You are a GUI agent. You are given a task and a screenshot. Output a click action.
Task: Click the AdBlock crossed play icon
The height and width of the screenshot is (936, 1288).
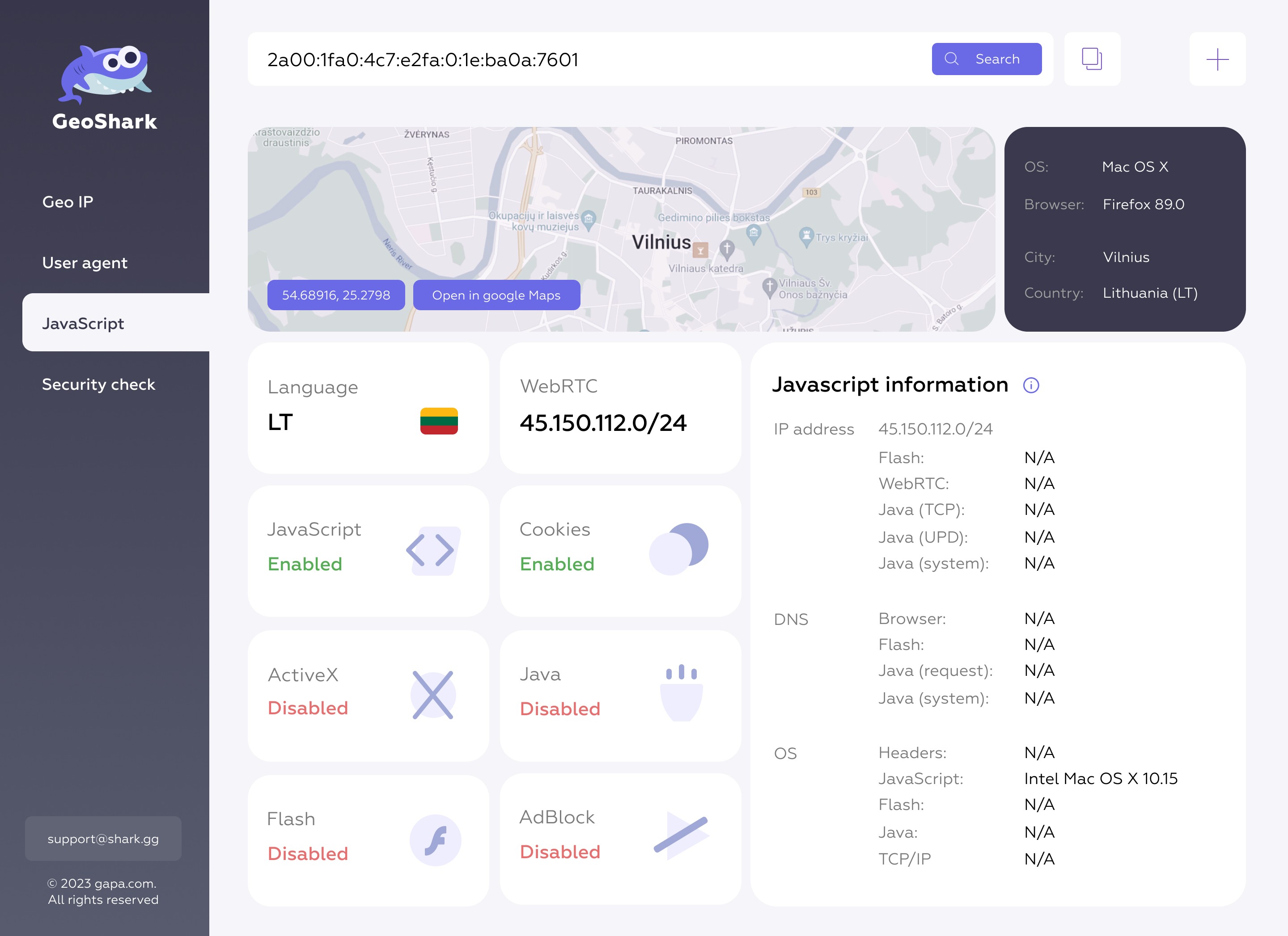(x=681, y=835)
